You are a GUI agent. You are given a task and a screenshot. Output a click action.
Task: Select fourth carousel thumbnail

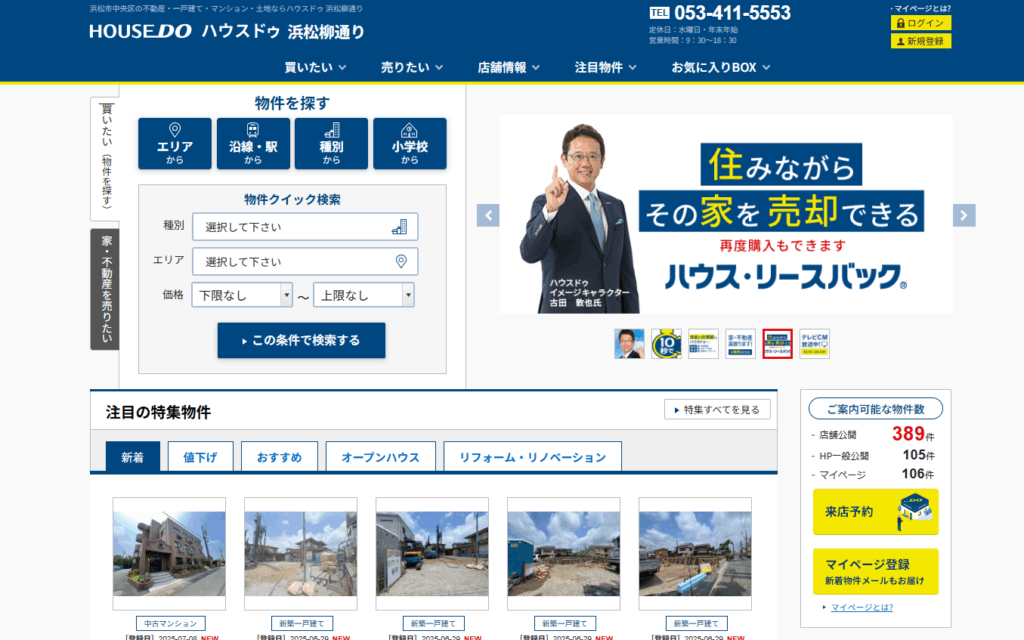click(x=741, y=344)
